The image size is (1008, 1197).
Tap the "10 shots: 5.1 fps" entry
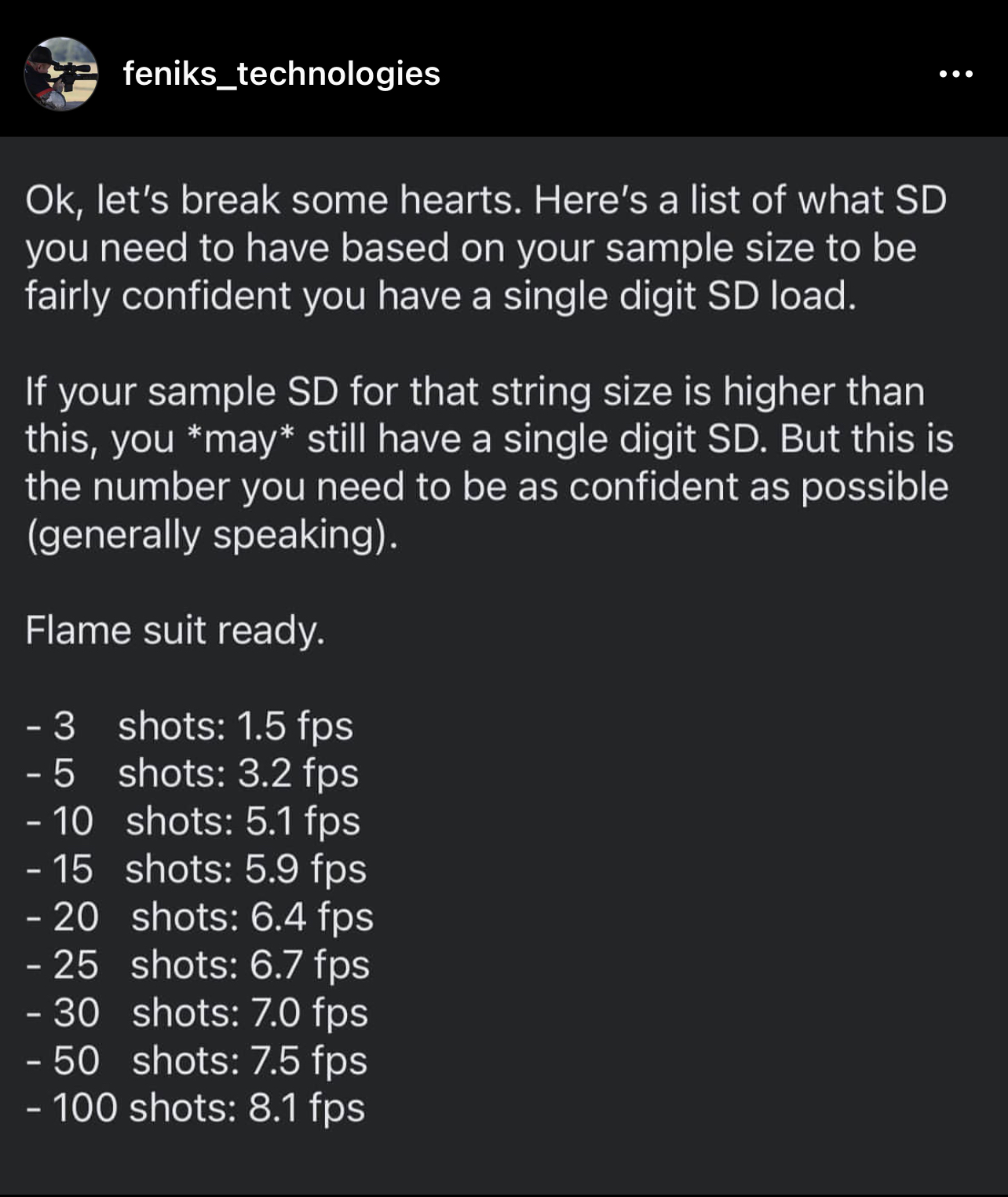[x=194, y=822]
